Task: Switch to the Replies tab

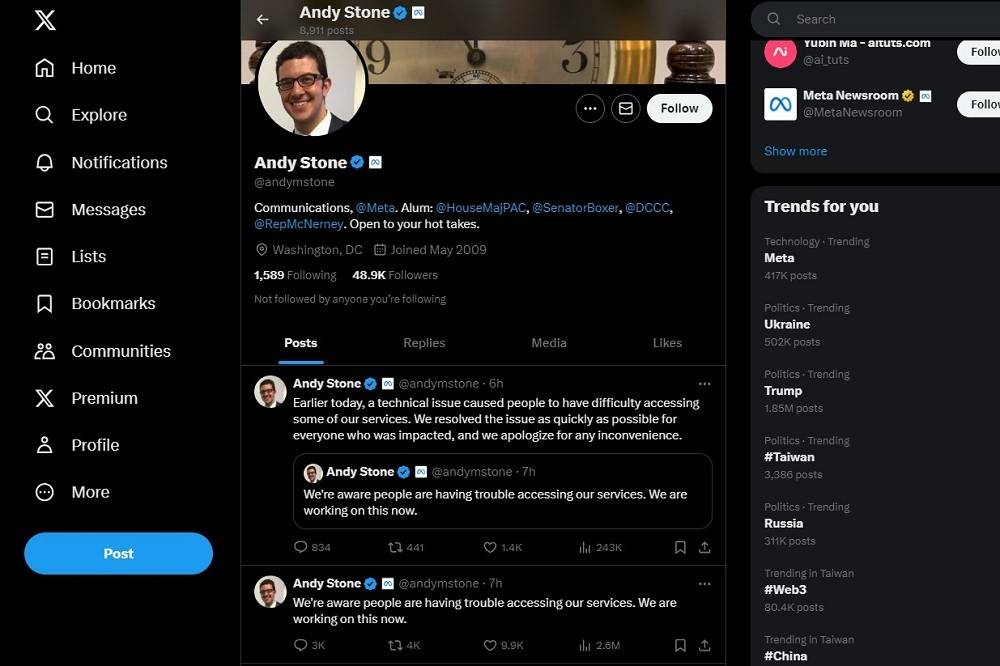Action: tap(424, 343)
